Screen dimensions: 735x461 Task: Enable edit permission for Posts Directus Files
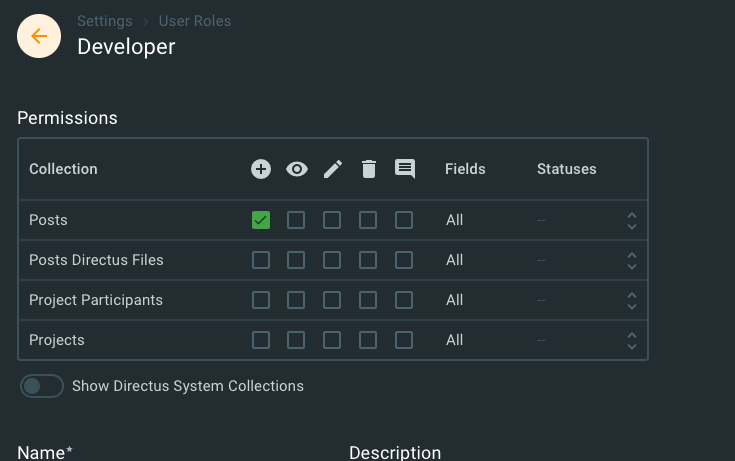pos(332,260)
